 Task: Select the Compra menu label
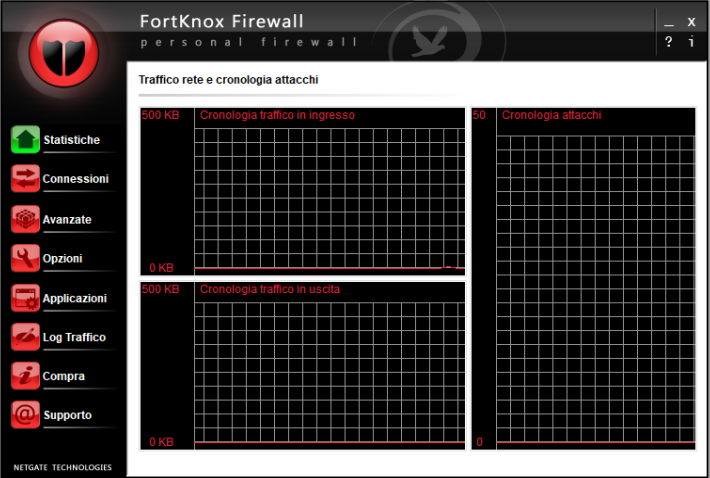click(63, 376)
